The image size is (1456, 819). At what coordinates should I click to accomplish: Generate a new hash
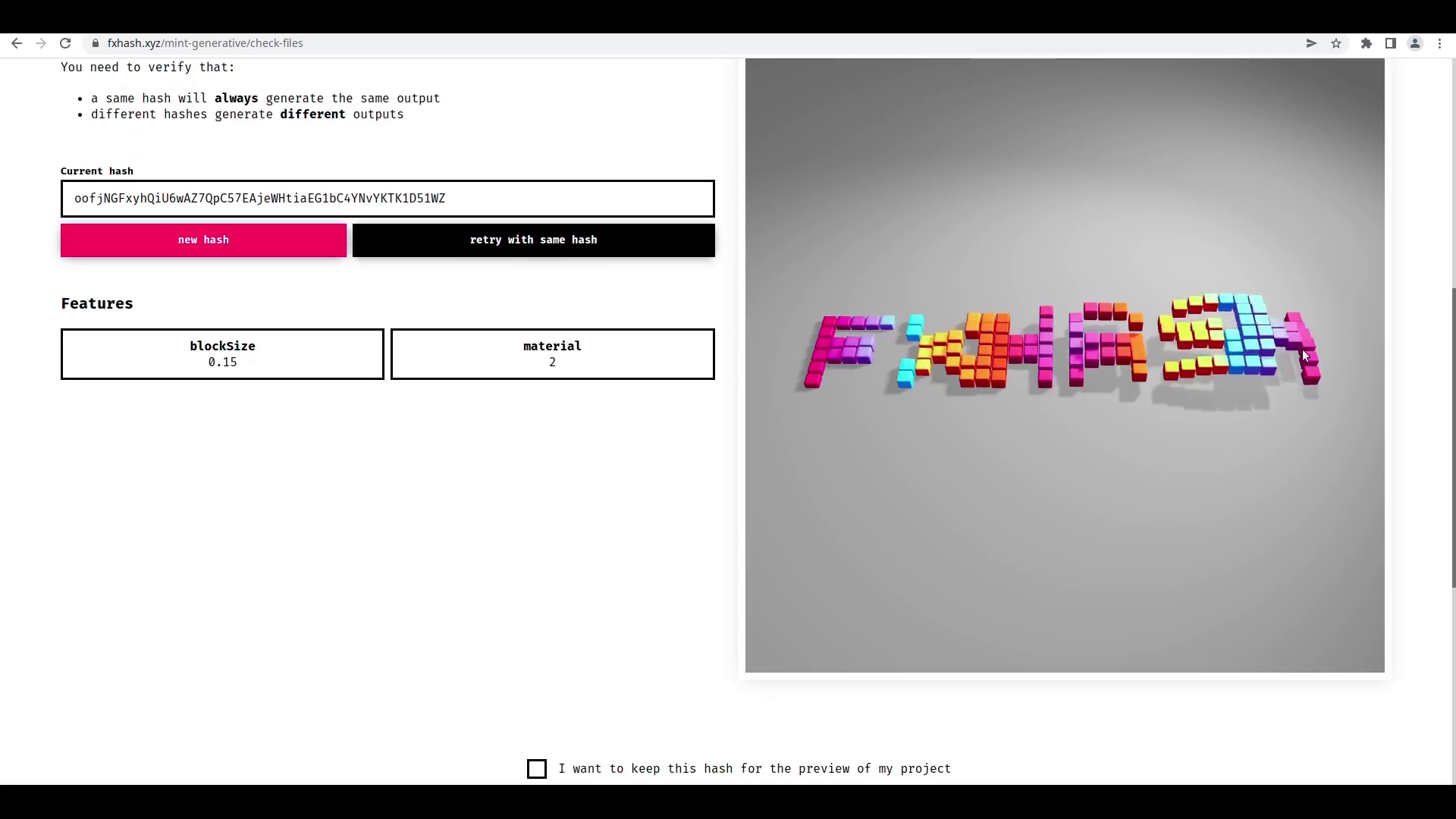pos(203,240)
